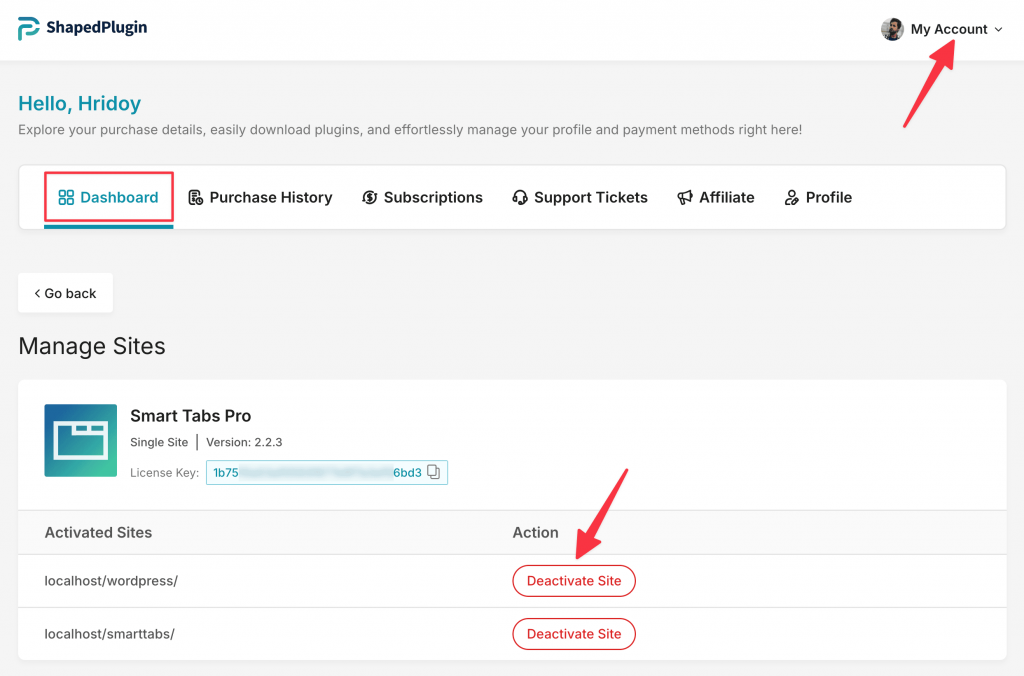Switch to the Affiliate tab
1024x676 pixels.
(716, 197)
